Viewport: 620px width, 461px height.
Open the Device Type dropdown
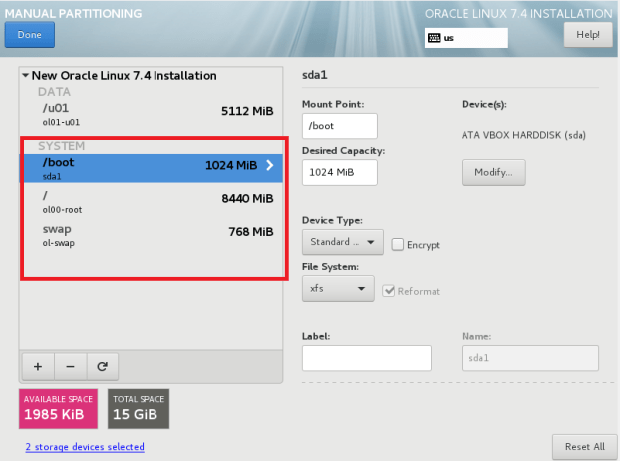click(342, 242)
